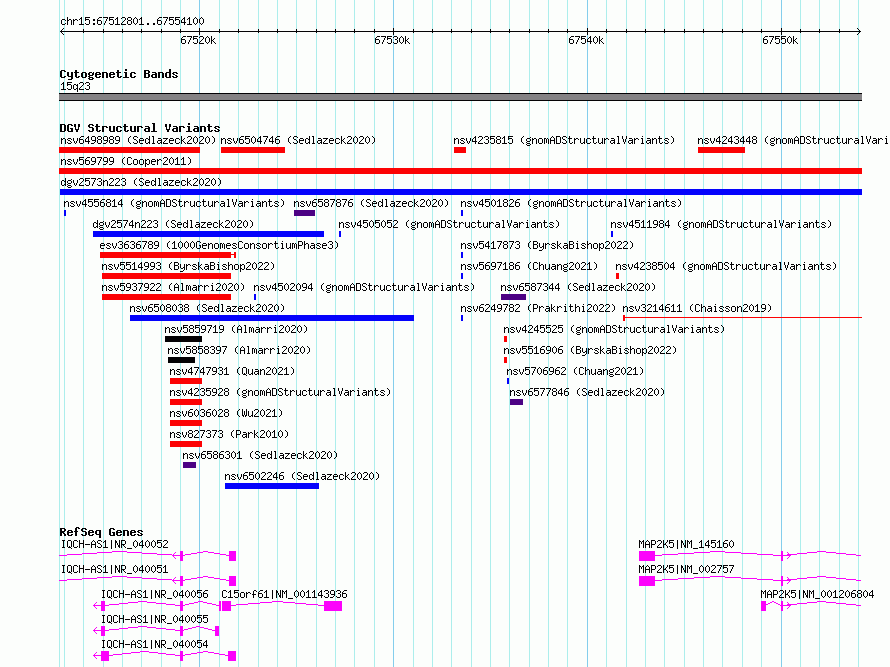The height and width of the screenshot is (667, 890).
Task: Select nsv4238504 (gnomADStructuralVariants) label
Action: pos(726,266)
